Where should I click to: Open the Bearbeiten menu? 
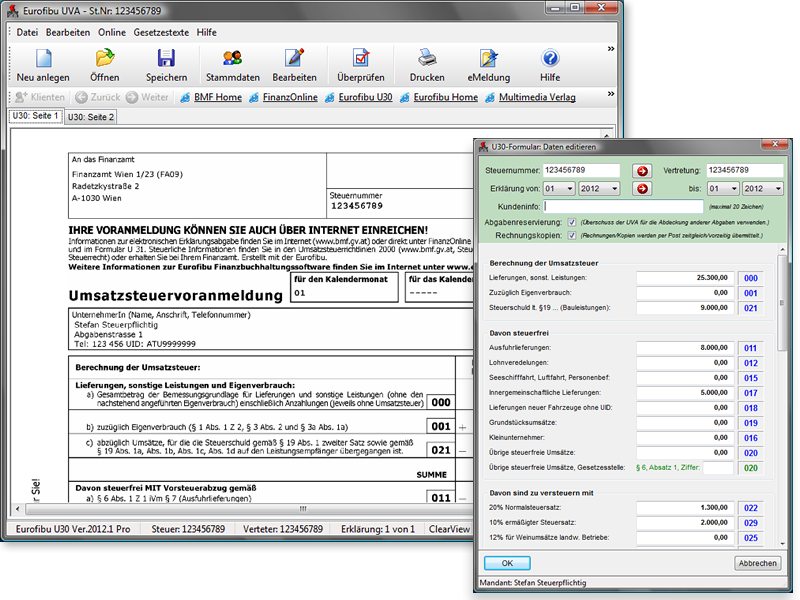click(x=68, y=32)
